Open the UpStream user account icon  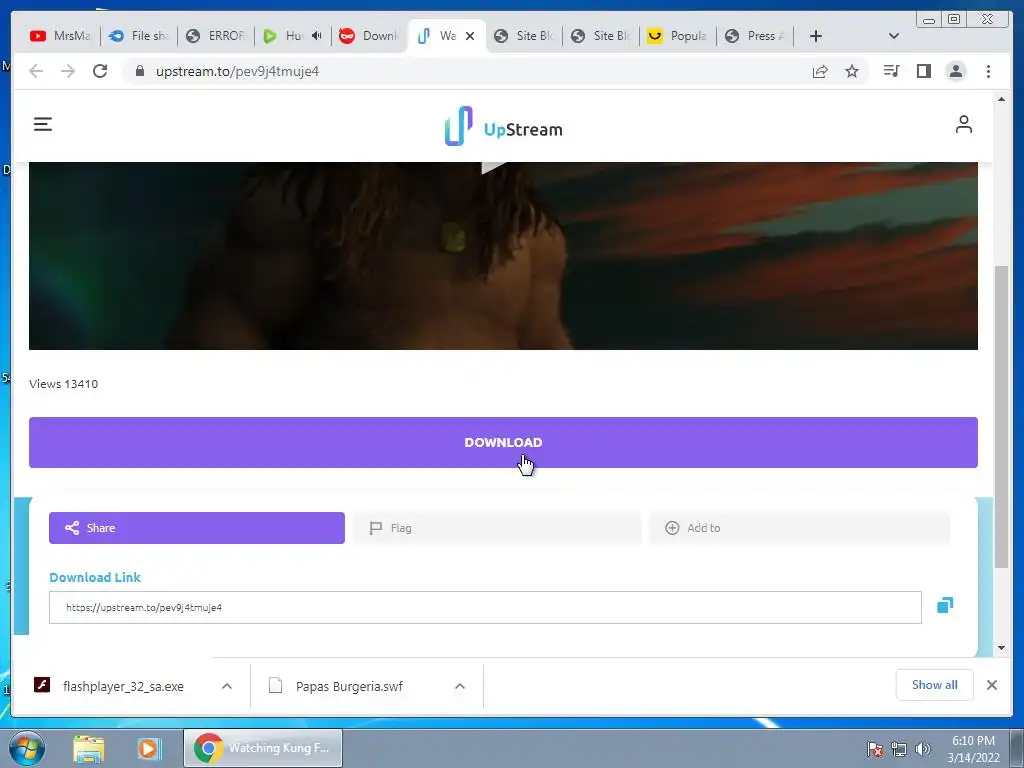point(963,124)
